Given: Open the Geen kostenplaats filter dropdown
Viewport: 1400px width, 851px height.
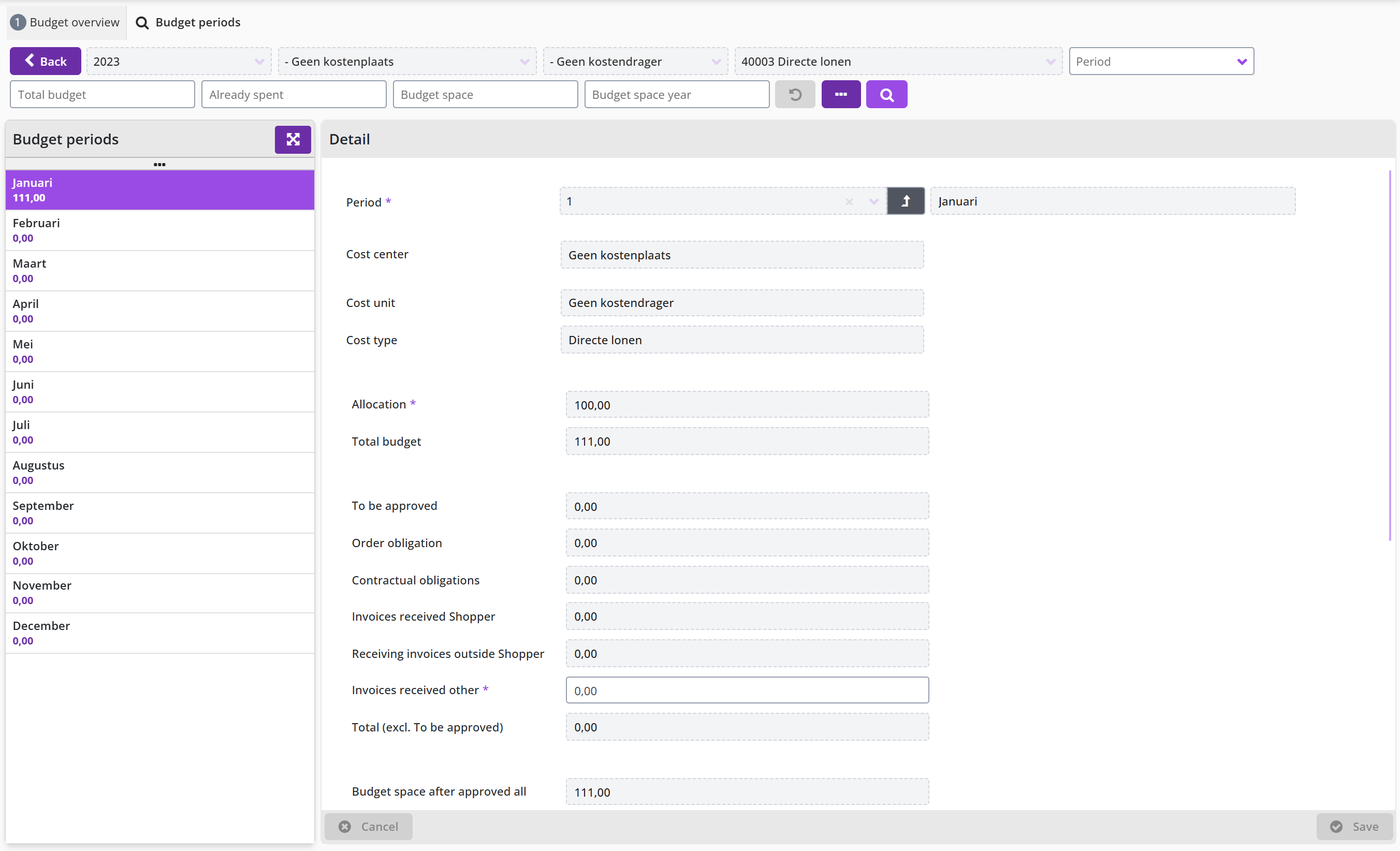Looking at the screenshot, I should 407,62.
